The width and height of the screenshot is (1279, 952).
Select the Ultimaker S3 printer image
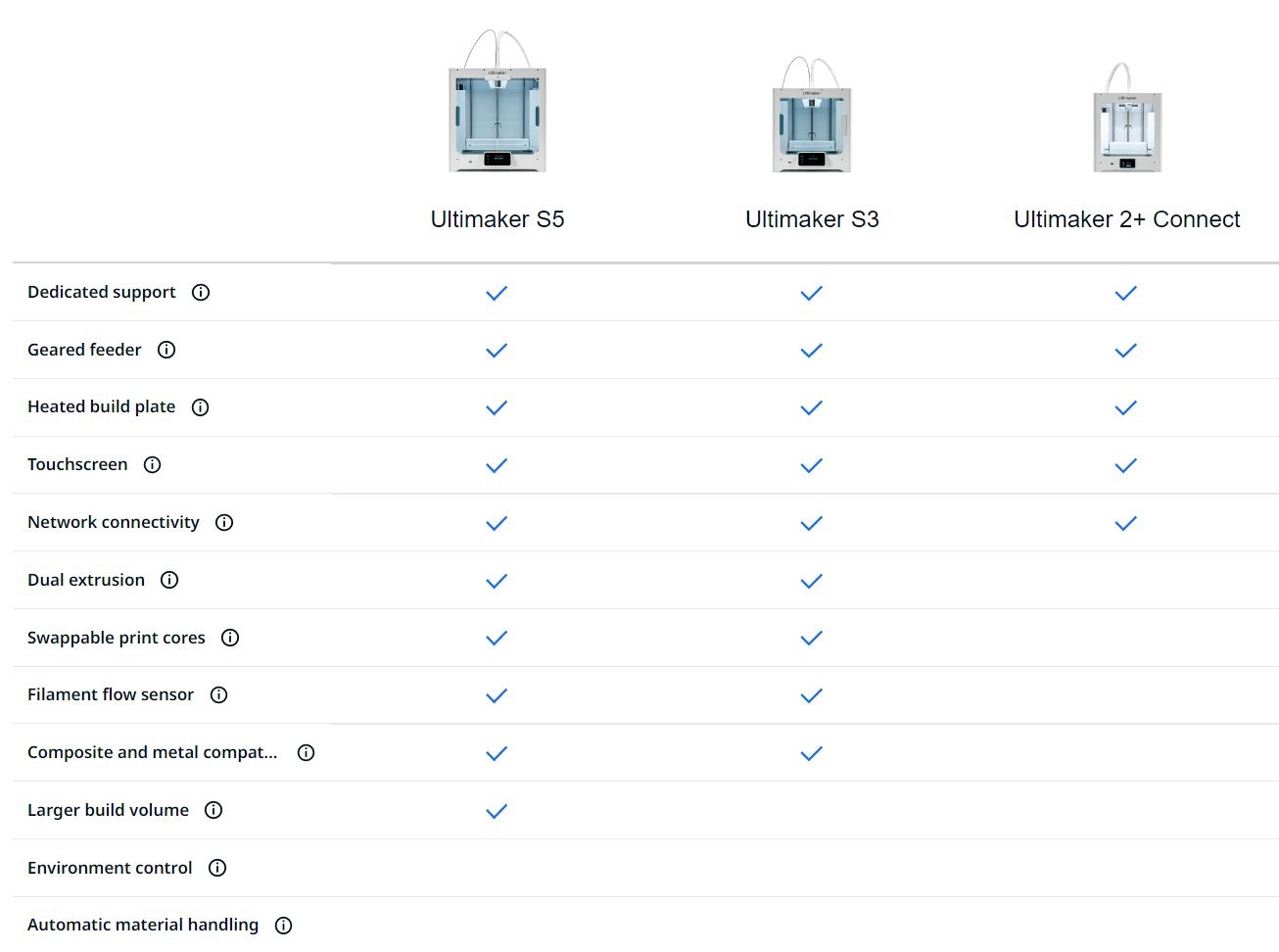[x=812, y=116]
